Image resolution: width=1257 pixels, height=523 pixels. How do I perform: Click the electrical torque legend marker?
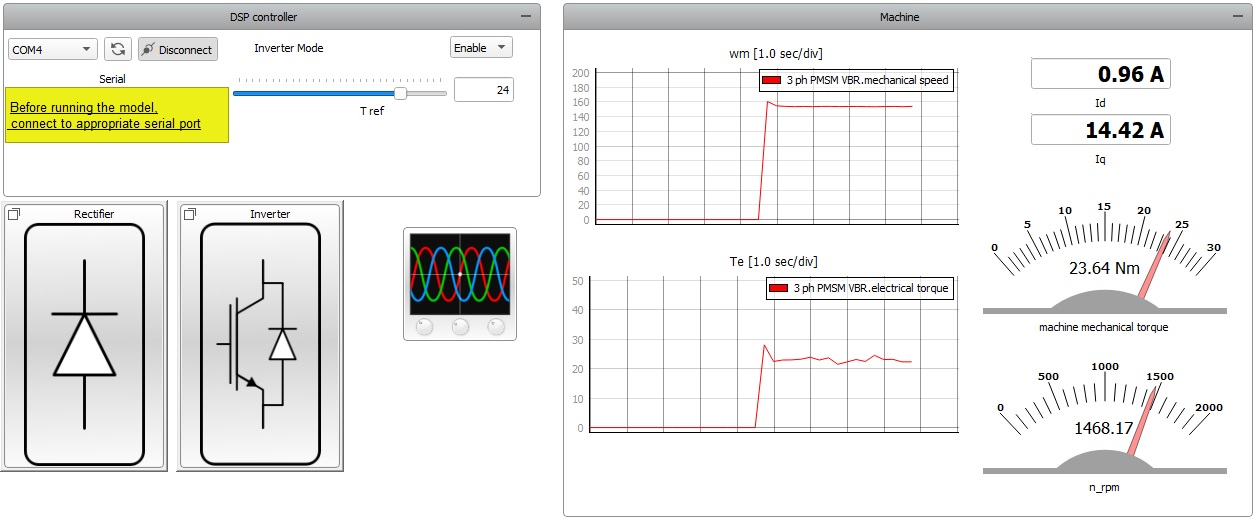pos(779,289)
